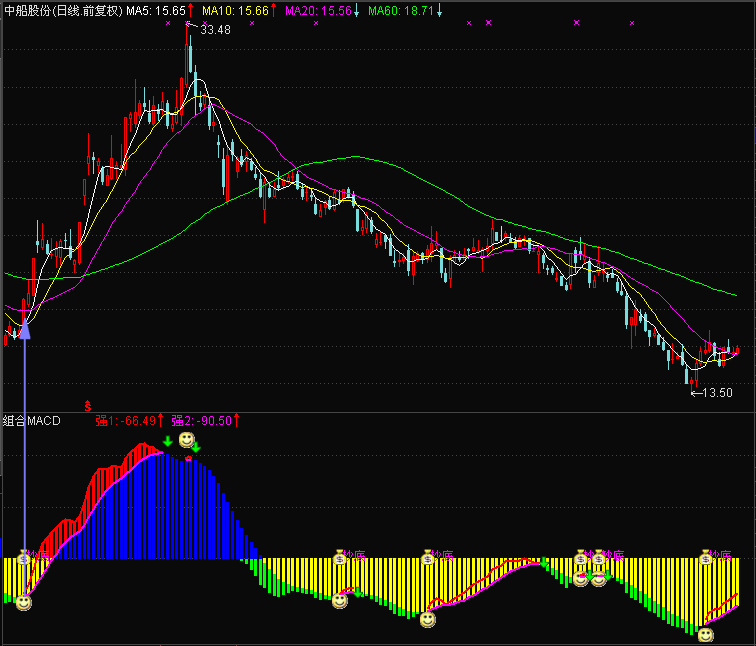Click the red dollar sign marker above 组合MACD
The height and width of the screenshot is (646, 756).
88,407
